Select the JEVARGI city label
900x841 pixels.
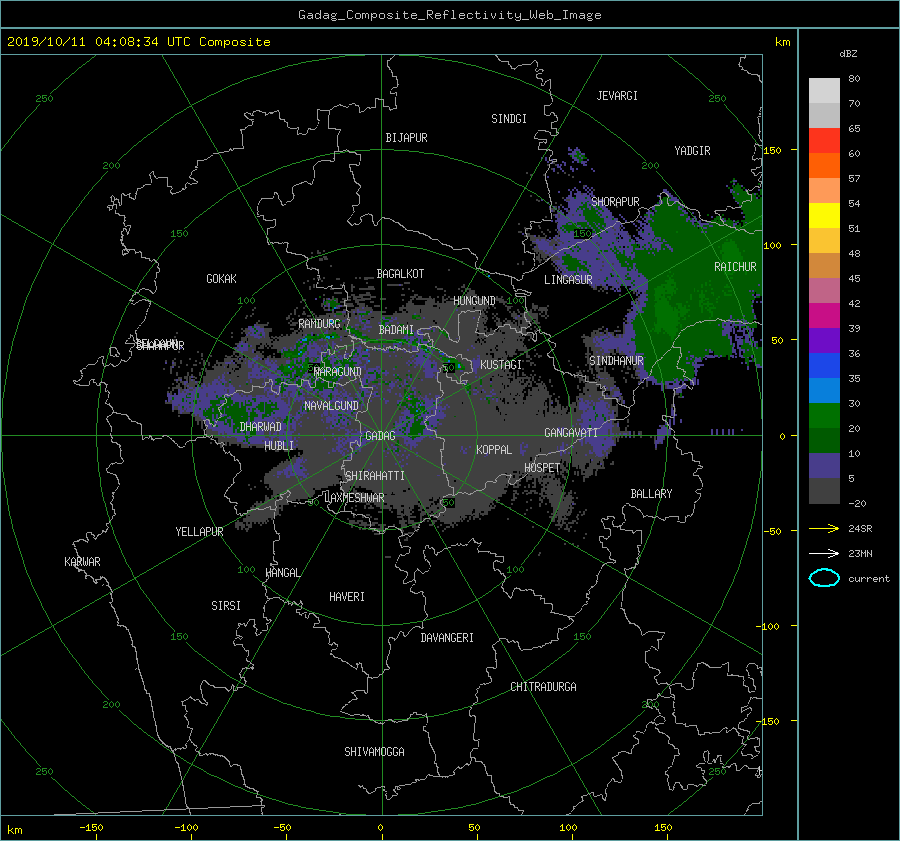[617, 96]
